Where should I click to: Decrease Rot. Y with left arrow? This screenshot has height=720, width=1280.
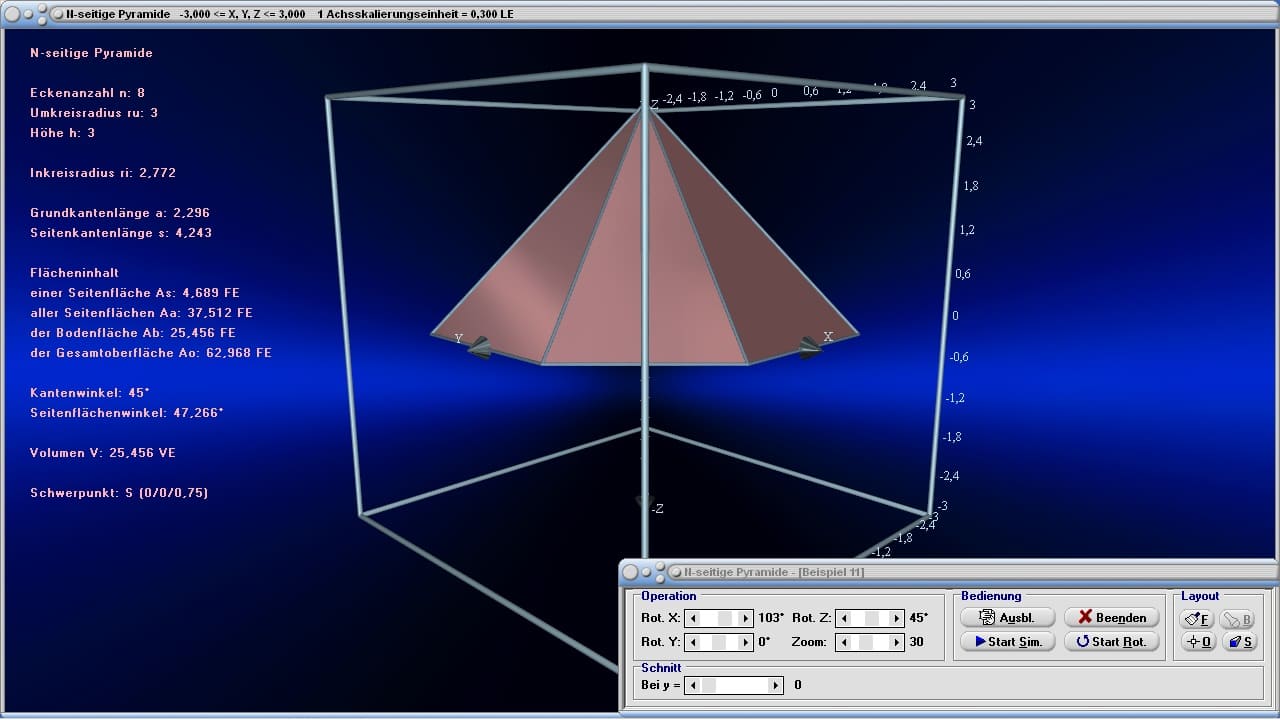(x=692, y=642)
